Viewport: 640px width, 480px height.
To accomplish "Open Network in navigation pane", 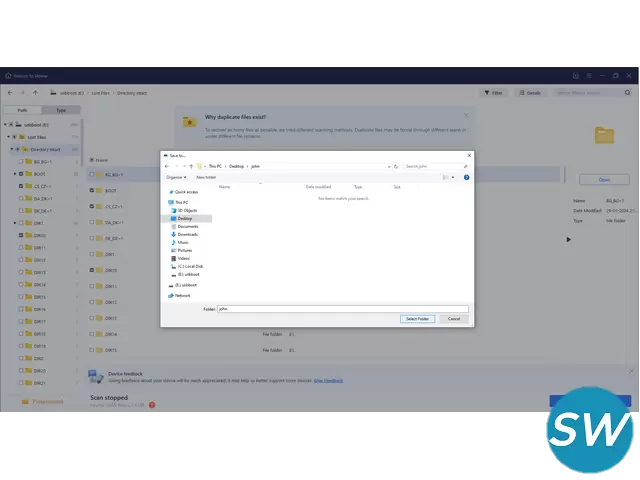I will pyautogui.click(x=182, y=295).
